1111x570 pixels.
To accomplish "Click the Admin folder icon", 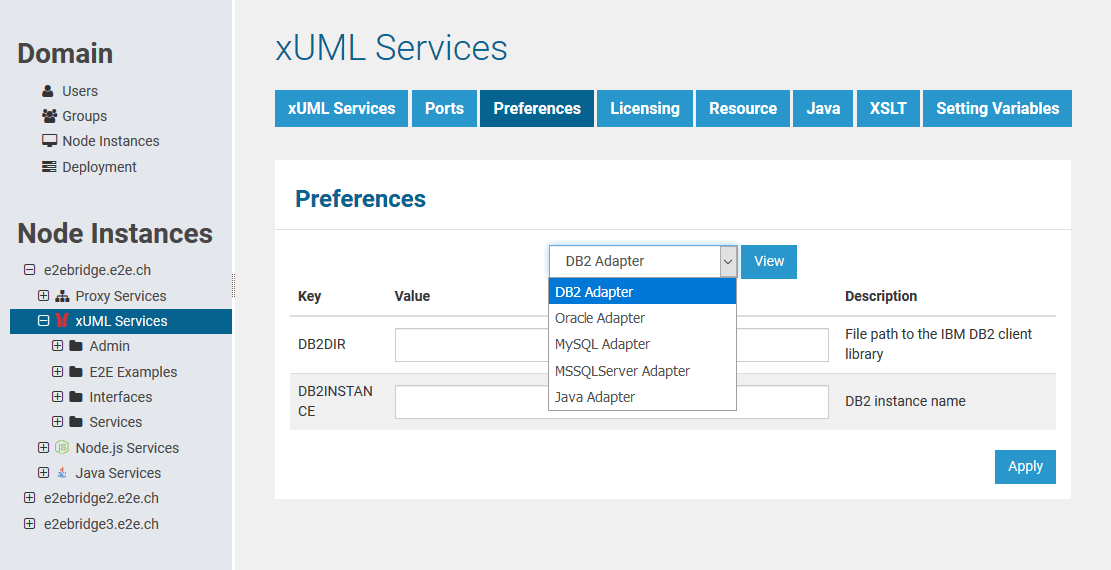I will 76,346.
